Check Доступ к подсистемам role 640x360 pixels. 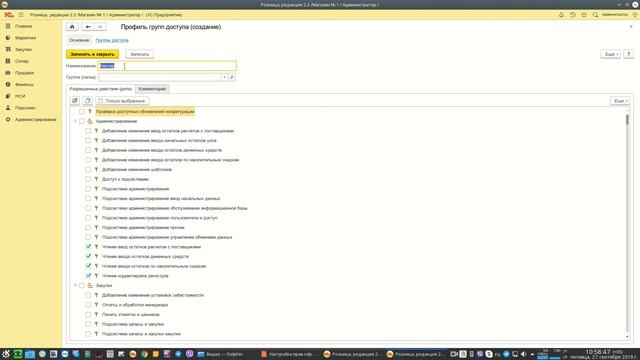(x=88, y=179)
